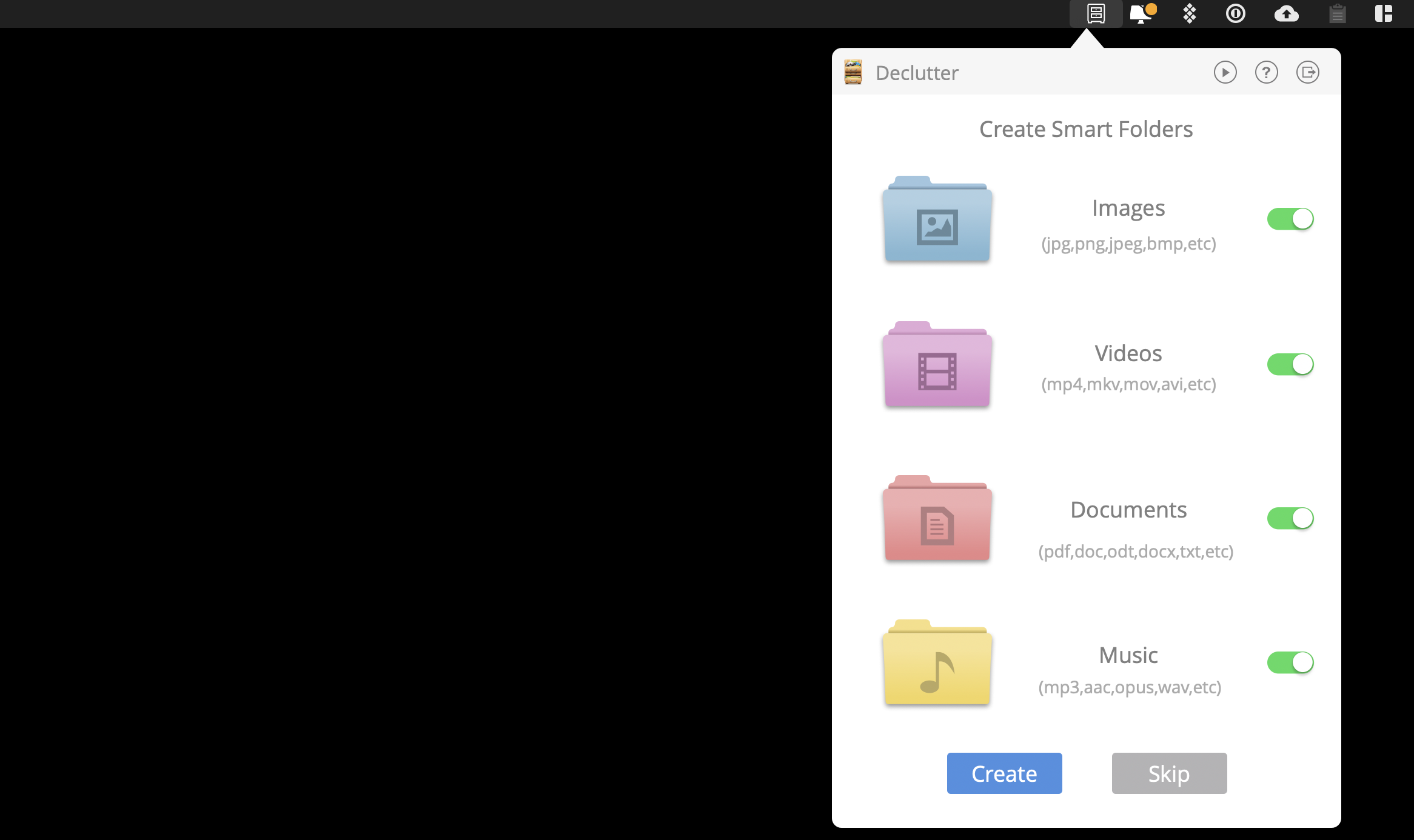
Task: Select the purple Videos folder icon
Action: click(937, 364)
